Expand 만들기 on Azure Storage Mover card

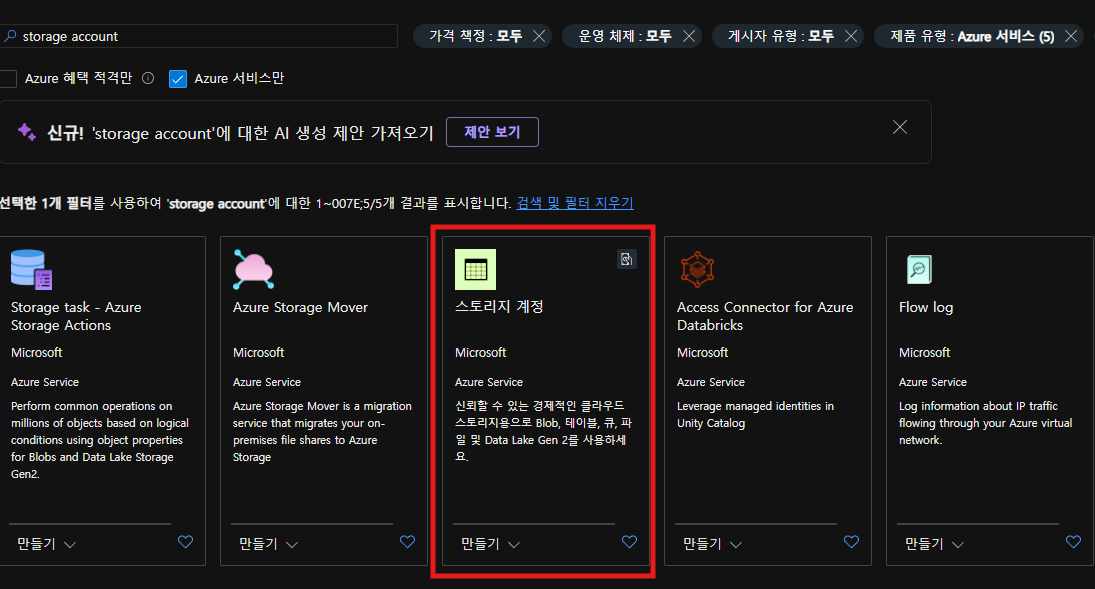click(x=269, y=544)
